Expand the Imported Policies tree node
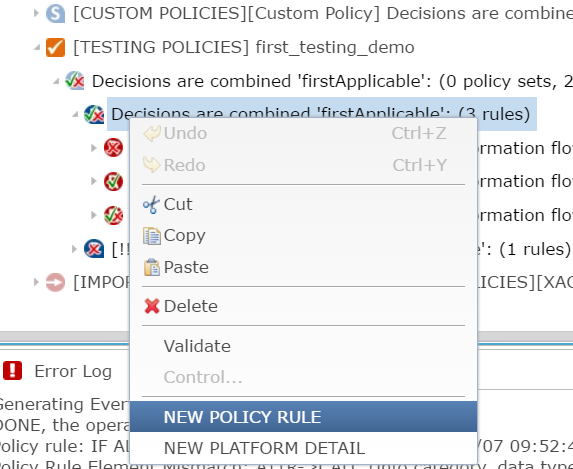The image size is (573, 469). (36, 282)
